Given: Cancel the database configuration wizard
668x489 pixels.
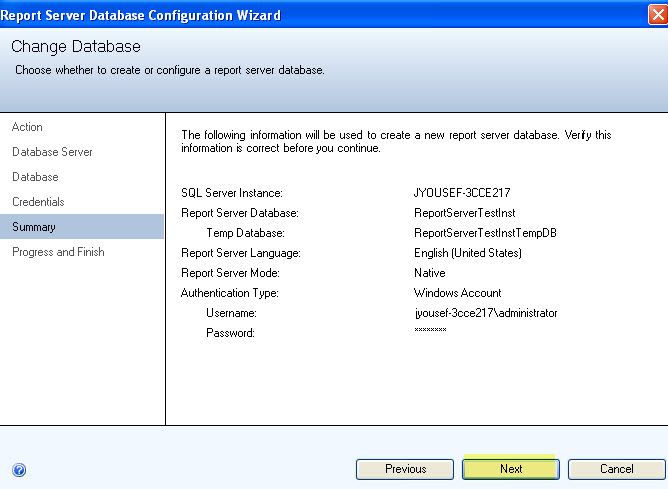Looking at the screenshot, I should click(x=616, y=469).
